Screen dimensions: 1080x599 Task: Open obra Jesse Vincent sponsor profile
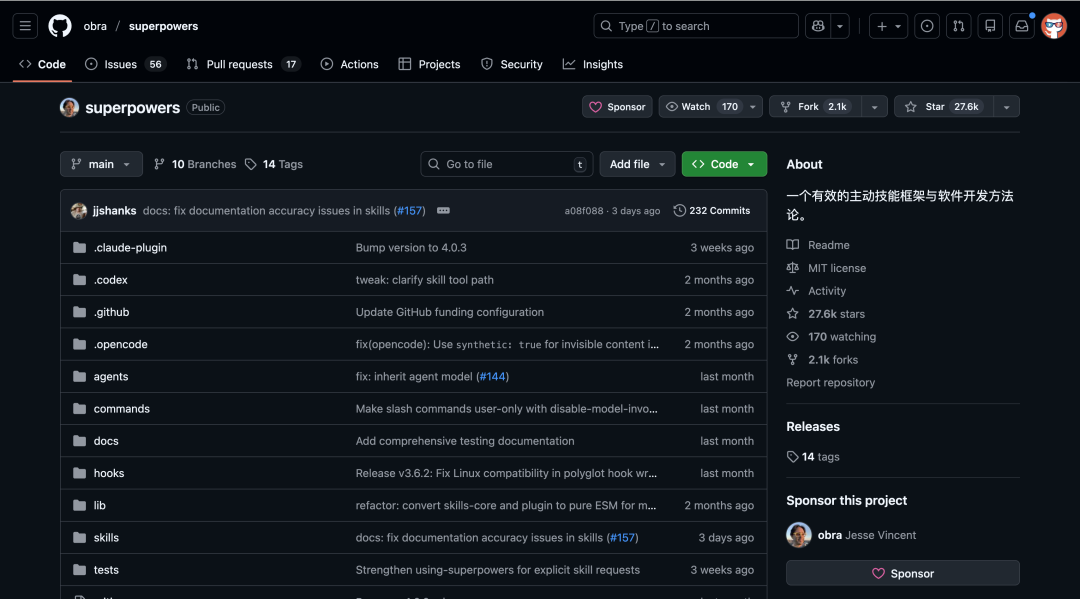click(x=866, y=535)
